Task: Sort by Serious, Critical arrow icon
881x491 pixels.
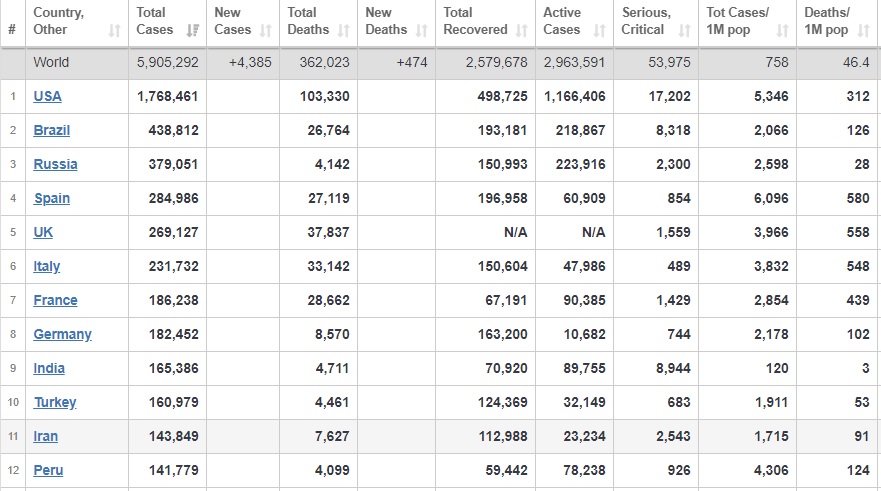Action: (684, 30)
